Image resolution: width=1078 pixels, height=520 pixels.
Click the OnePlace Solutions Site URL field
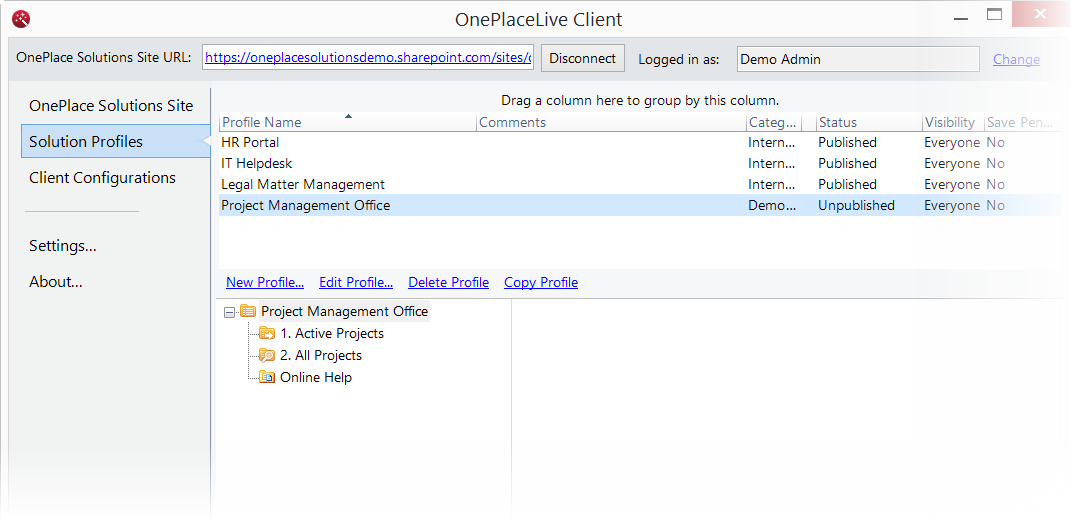point(368,58)
